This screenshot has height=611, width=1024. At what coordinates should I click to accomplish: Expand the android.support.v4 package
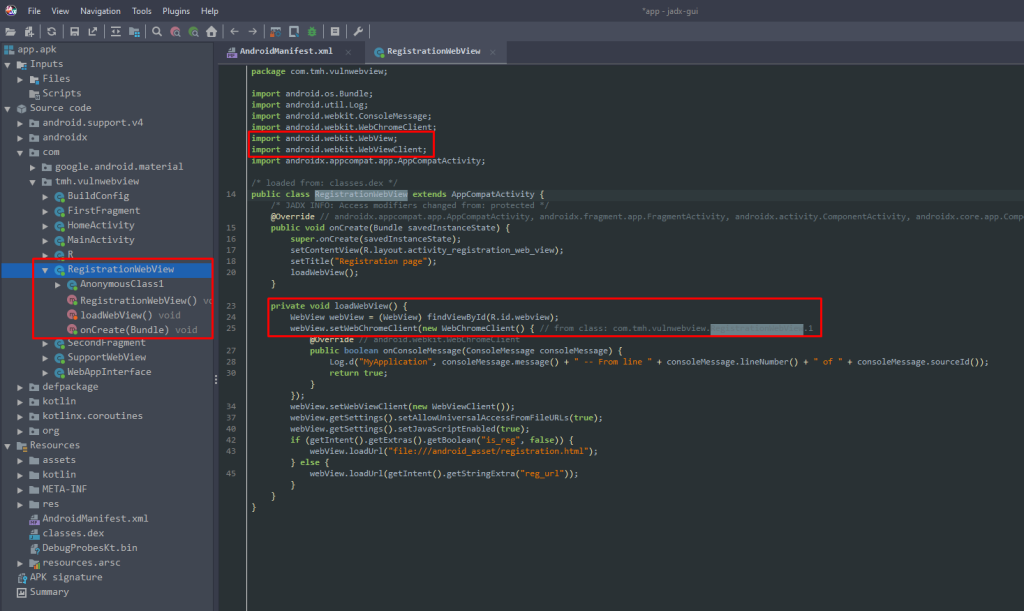20,123
